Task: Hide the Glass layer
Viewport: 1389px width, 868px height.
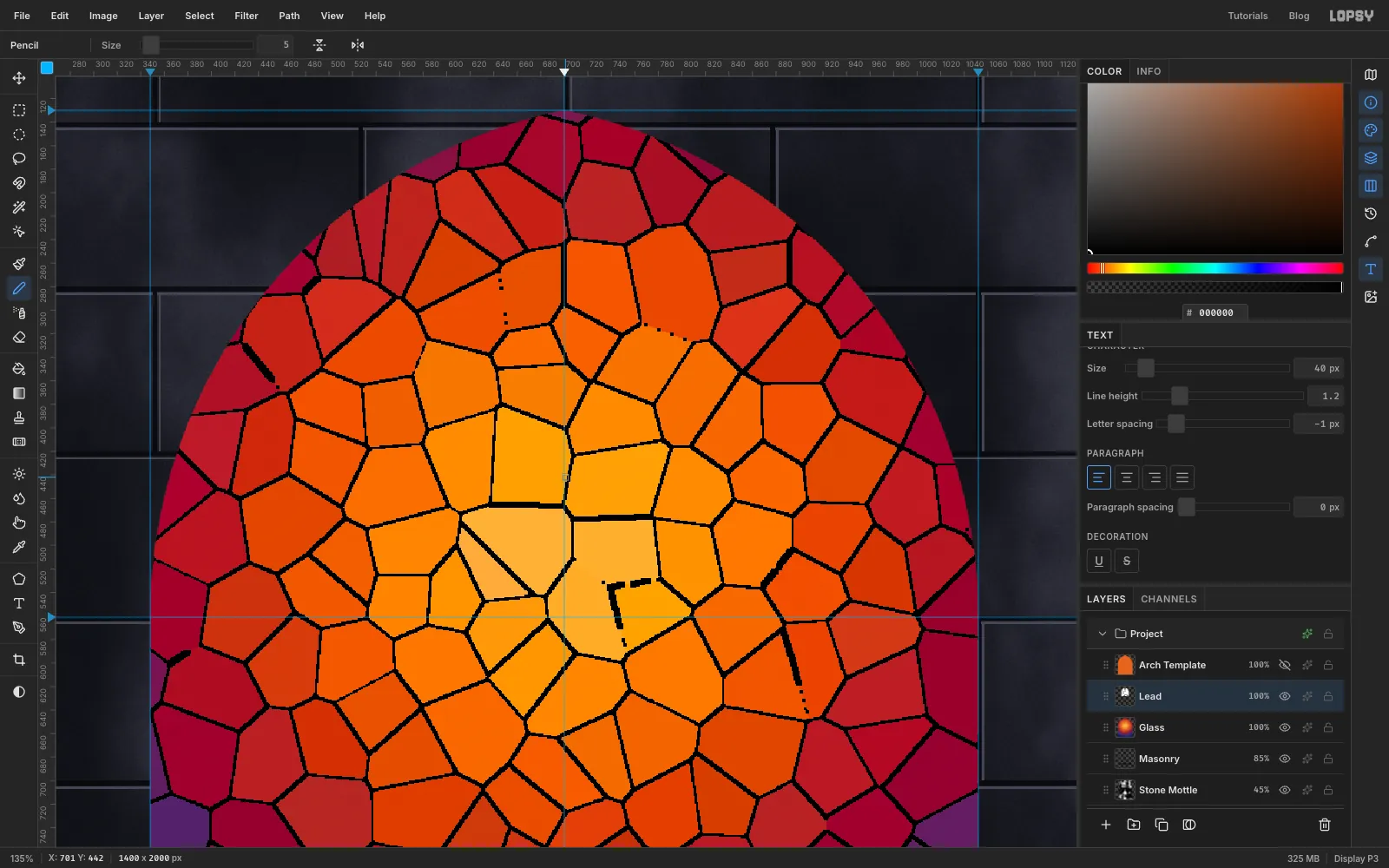Action: click(1285, 727)
